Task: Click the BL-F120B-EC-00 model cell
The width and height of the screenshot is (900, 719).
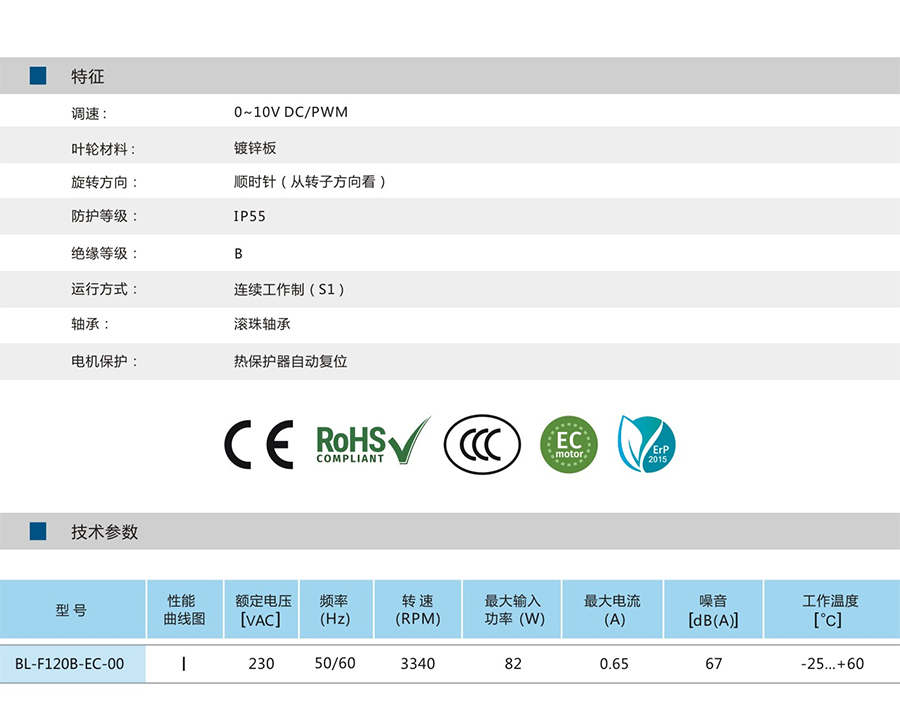Action: [70, 663]
